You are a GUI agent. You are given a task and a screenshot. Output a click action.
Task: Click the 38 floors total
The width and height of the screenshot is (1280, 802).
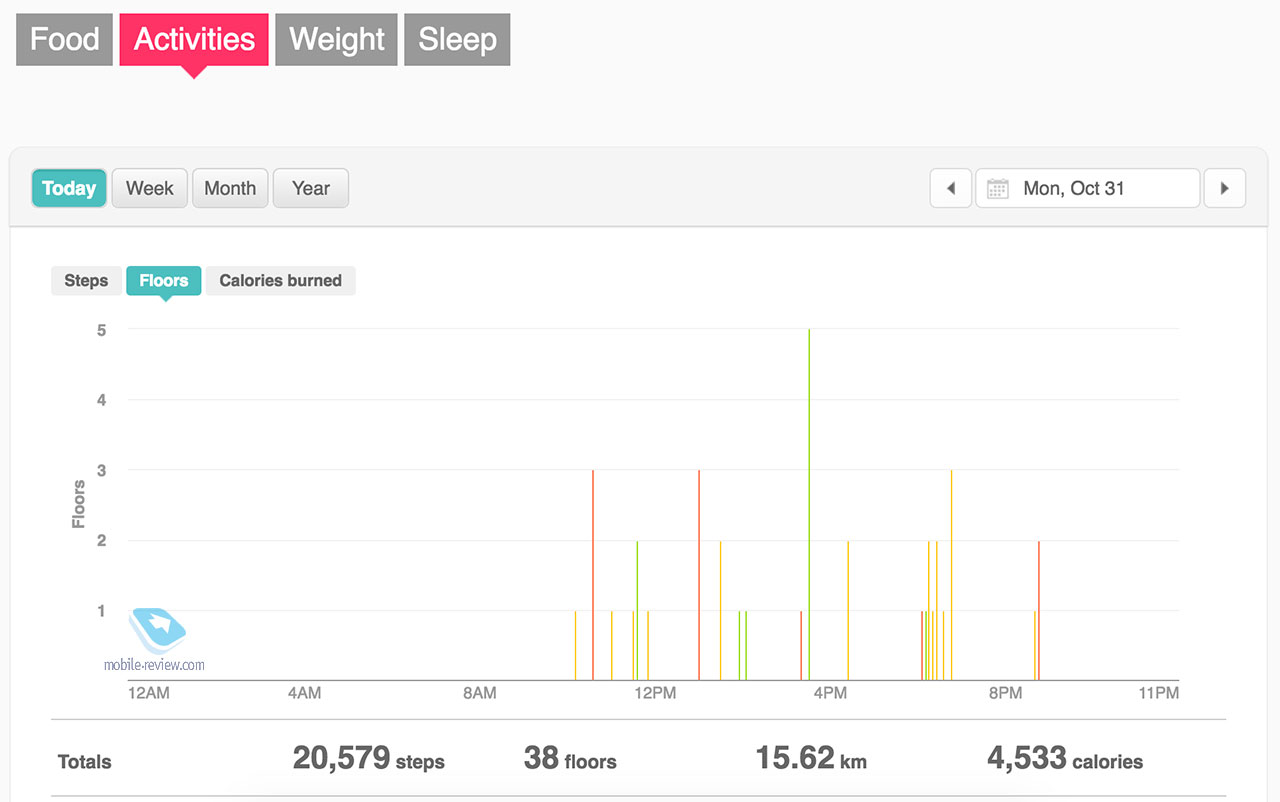click(x=570, y=759)
